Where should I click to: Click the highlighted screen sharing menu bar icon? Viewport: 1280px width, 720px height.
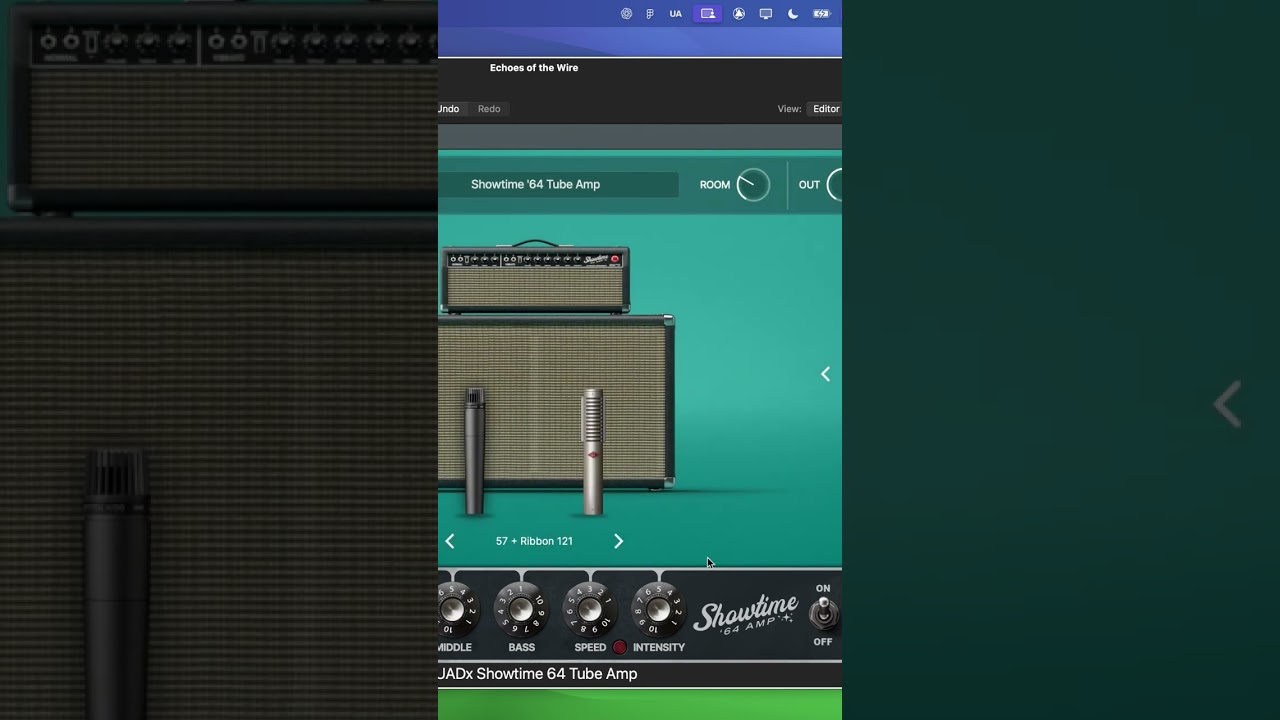(x=708, y=14)
